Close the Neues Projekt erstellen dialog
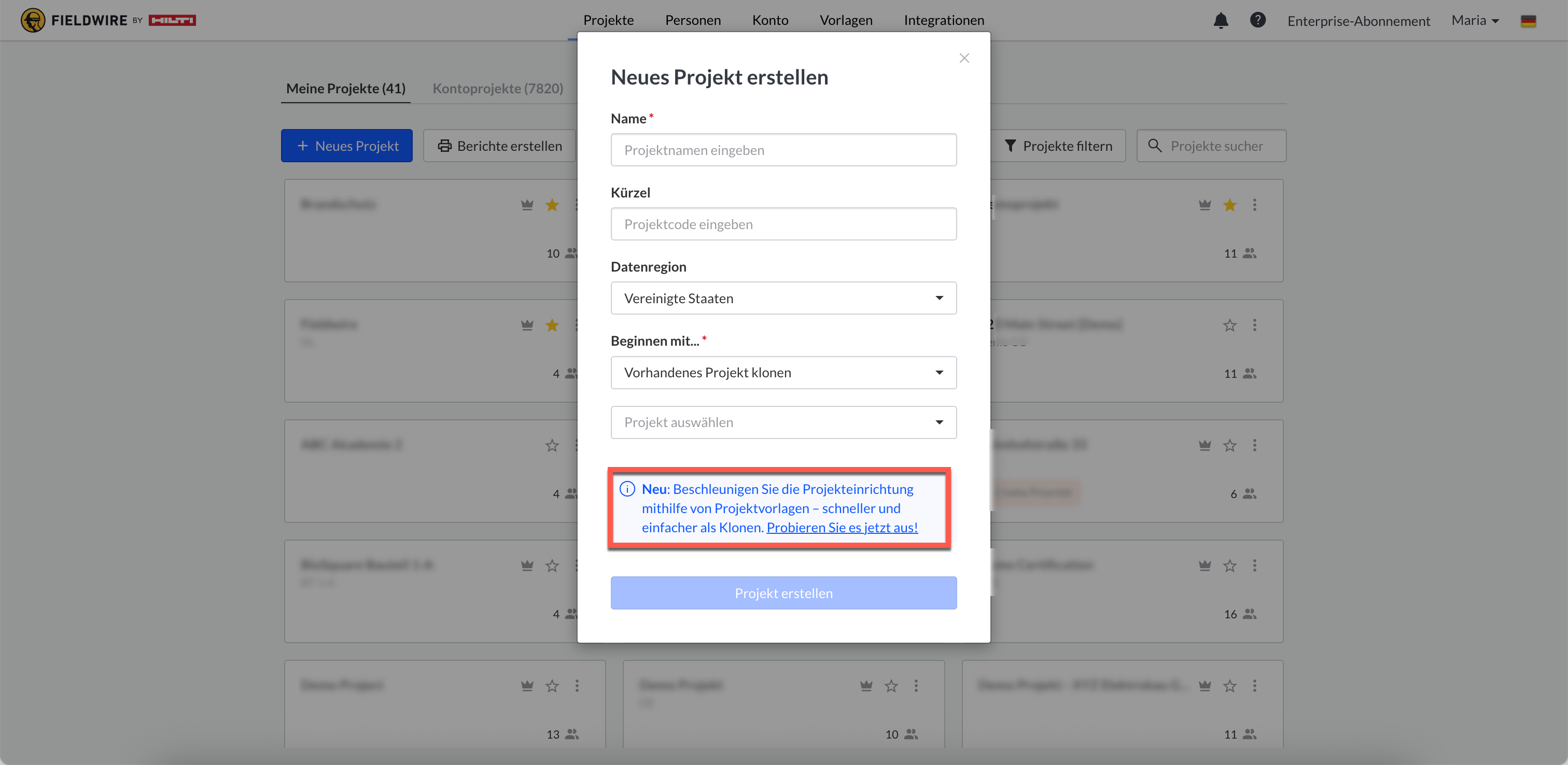Image resolution: width=1568 pixels, height=765 pixels. [964, 59]
